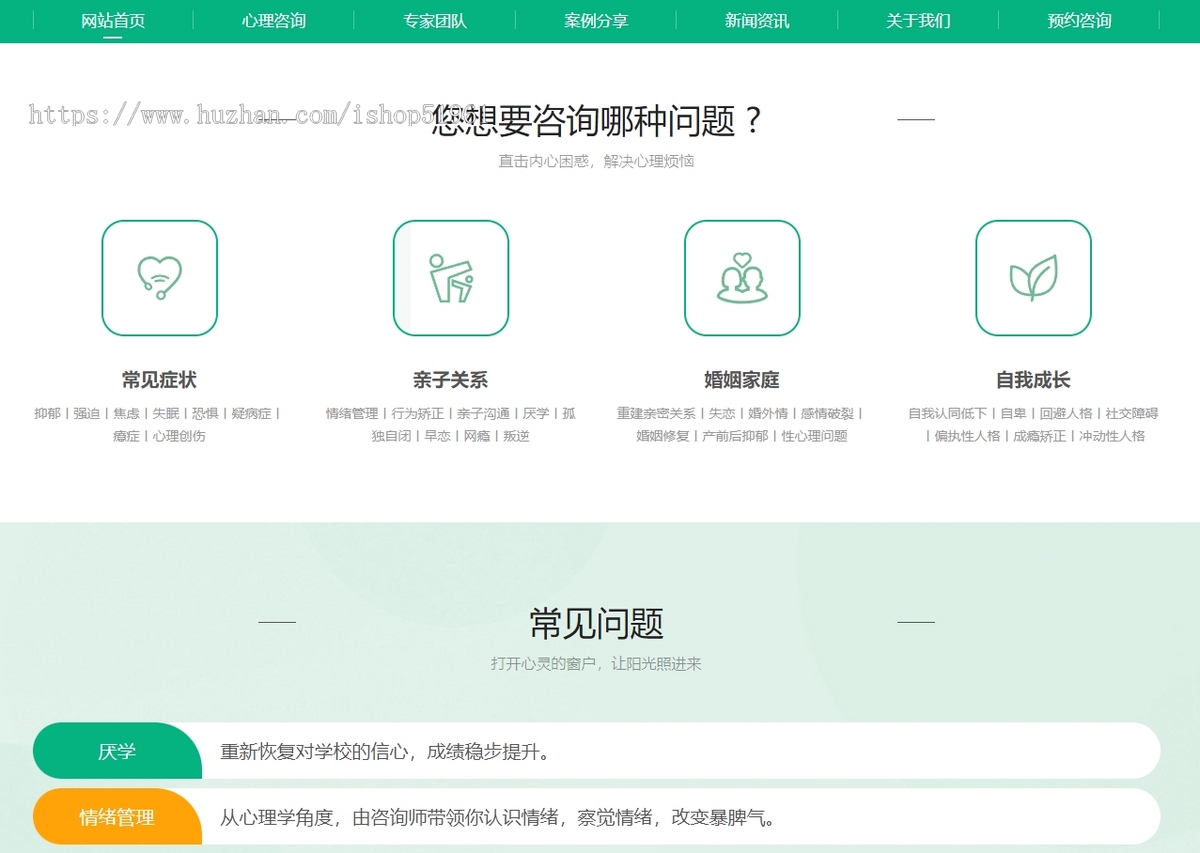This screenshot has height=853, width=1200.
Task: Open the 专家团队 menu item
Action: point(435,21)
